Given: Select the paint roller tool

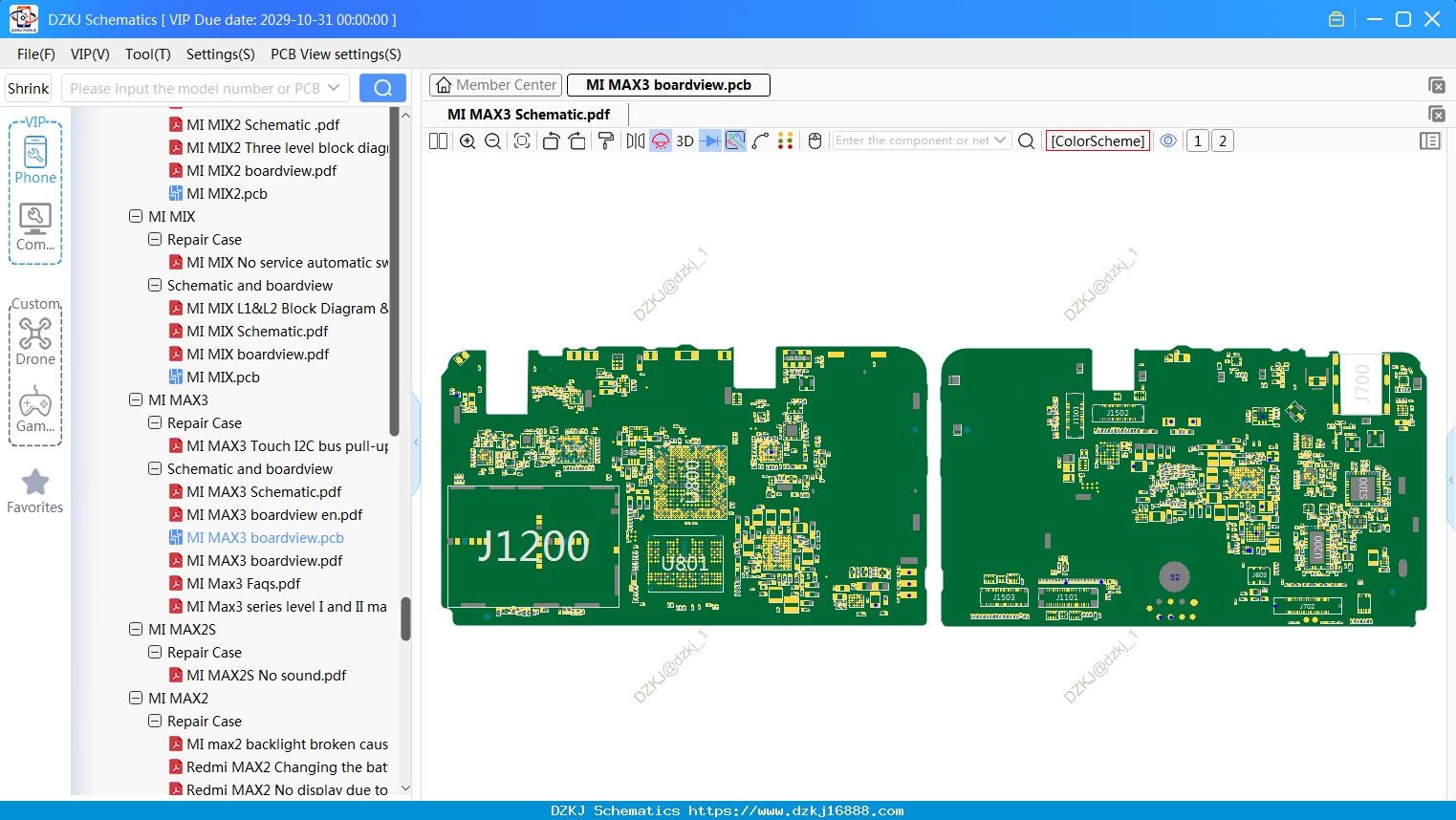Looking at the screenshot, I should (606, 140).
